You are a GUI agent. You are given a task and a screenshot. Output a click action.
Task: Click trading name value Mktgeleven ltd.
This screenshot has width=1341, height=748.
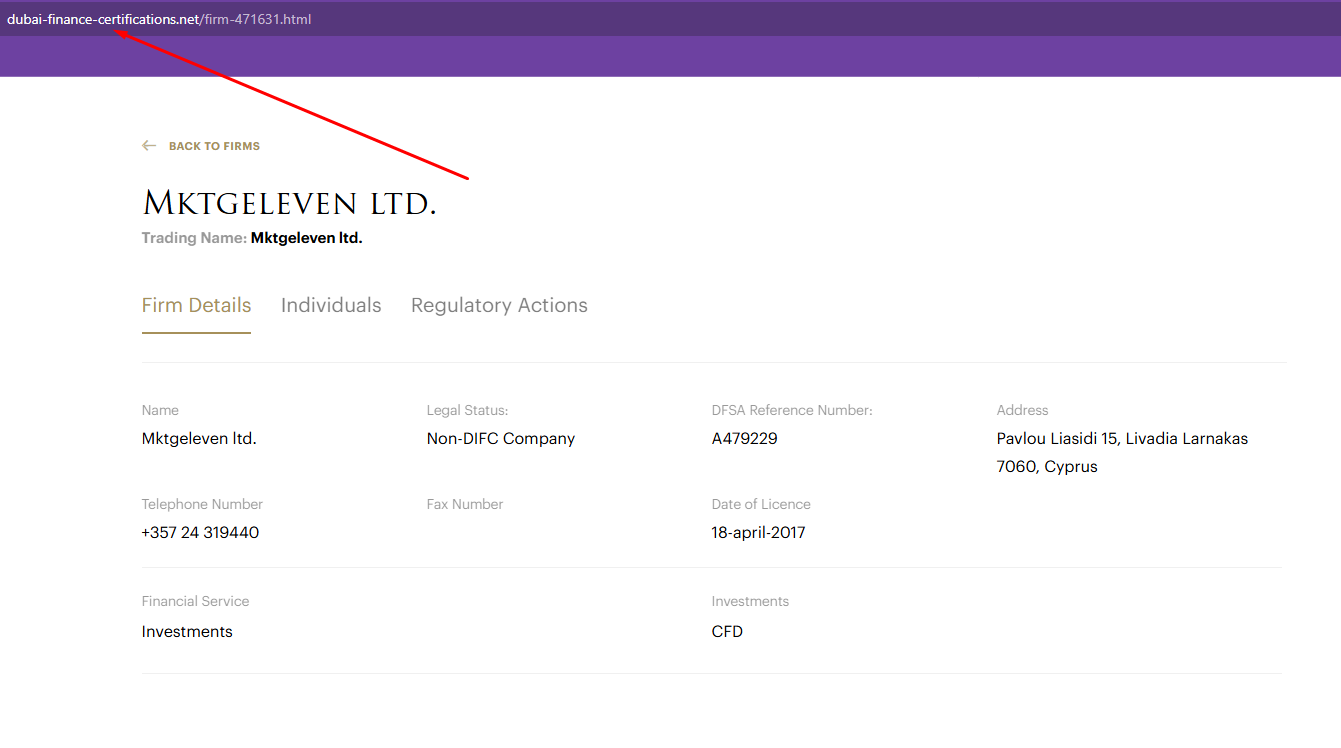tap(306, 238)
